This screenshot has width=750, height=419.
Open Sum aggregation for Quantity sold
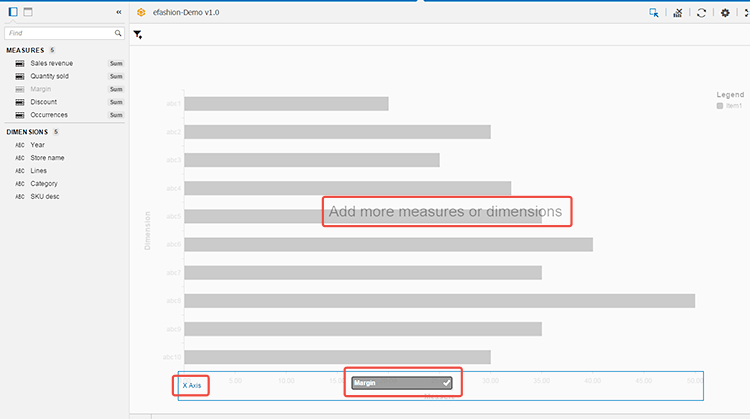point(116,76)
